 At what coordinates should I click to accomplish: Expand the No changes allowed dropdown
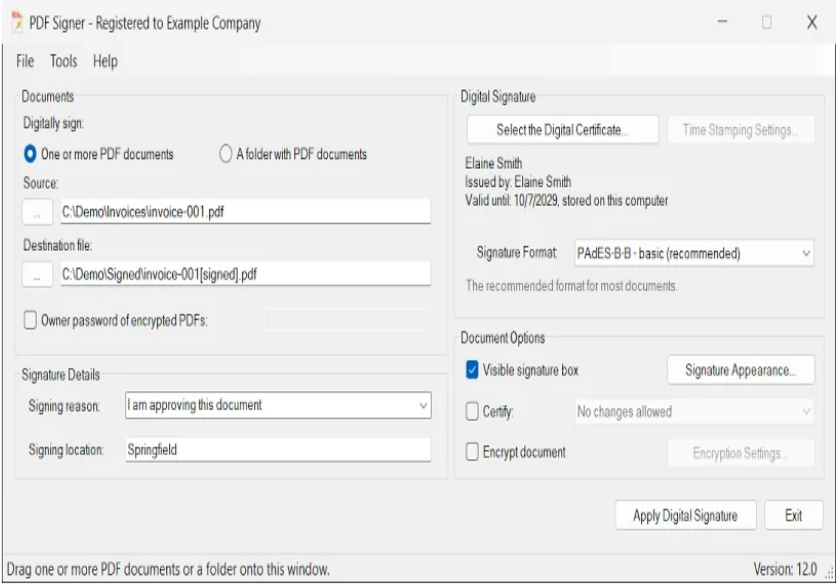[x=694, y=412]
